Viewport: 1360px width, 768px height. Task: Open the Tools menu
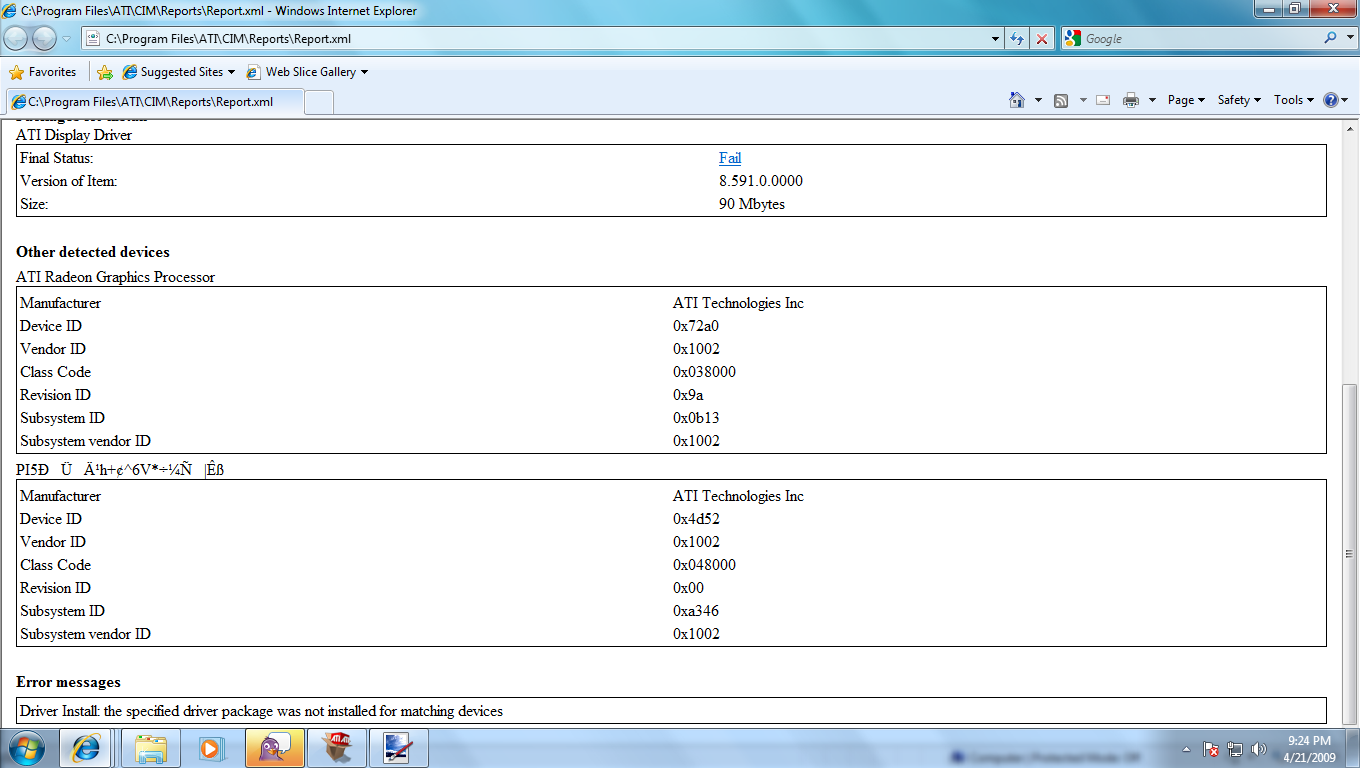[1294, 100]
